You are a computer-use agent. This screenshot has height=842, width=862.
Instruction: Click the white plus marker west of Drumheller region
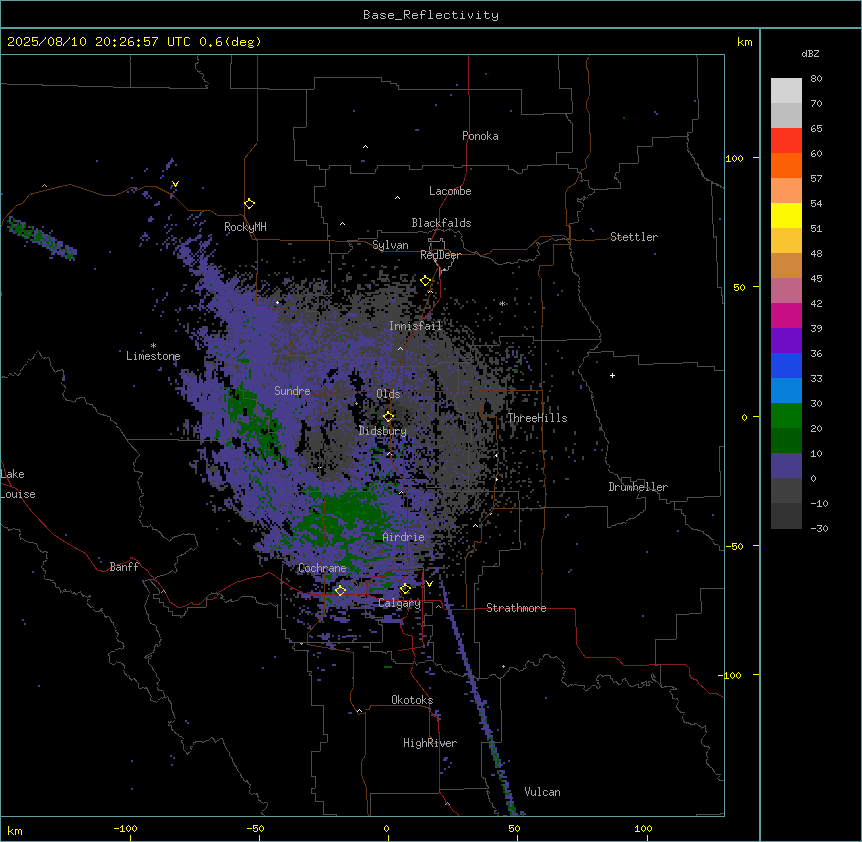[612, 375]
